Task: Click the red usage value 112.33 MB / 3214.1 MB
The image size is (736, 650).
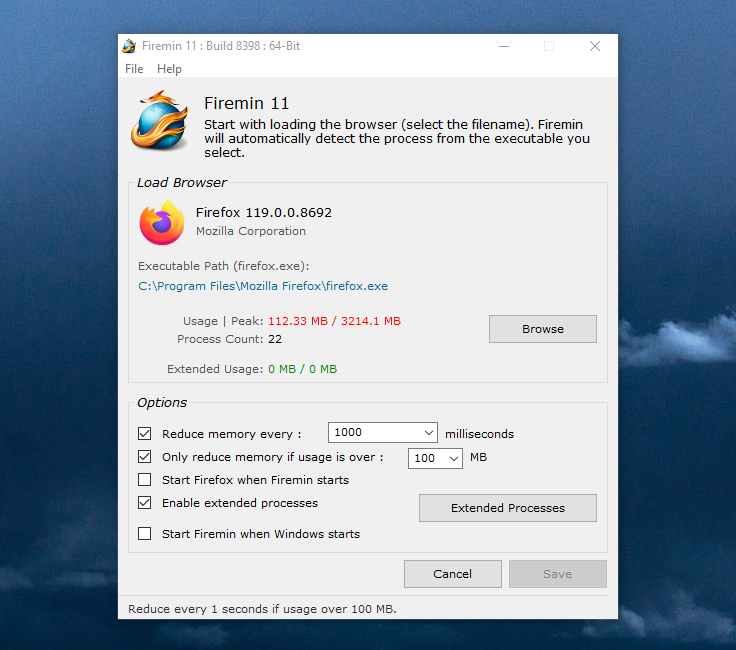Action: tap(334, 321)
